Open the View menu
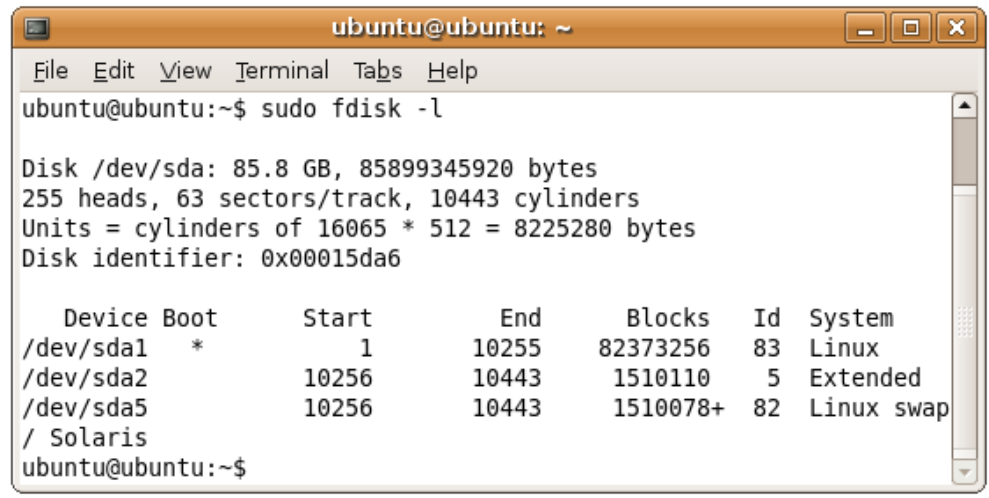 point(185,71)
